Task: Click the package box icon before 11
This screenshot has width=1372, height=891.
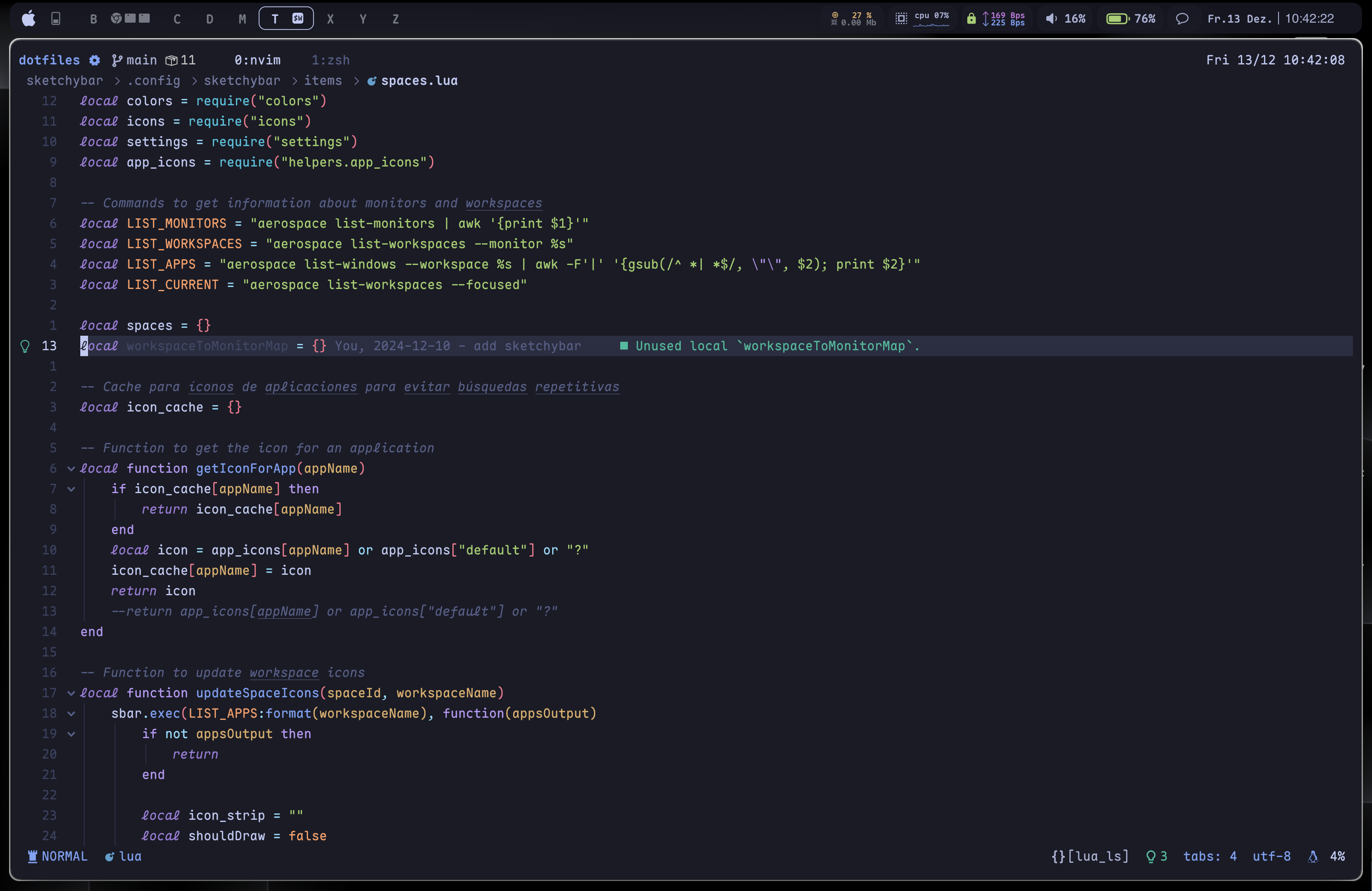Action: pyautogui.click(x=171, y=60)
